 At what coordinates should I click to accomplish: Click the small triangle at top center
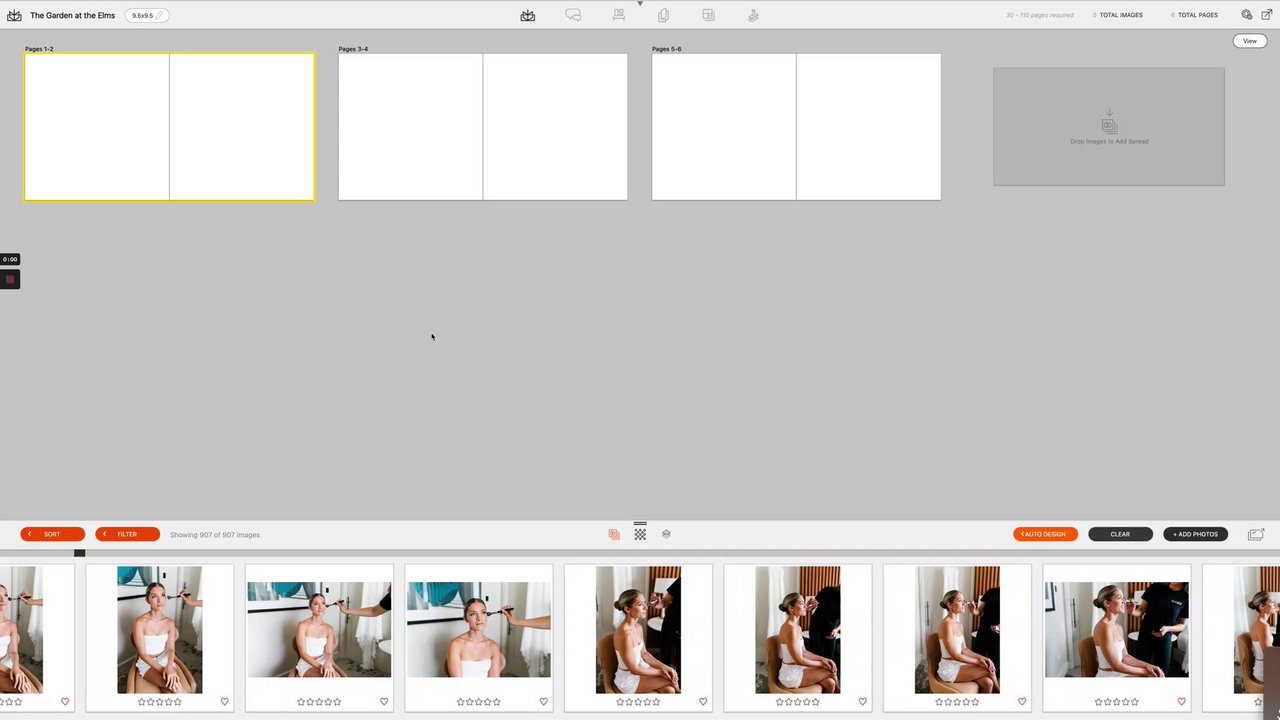pos(640,4)
